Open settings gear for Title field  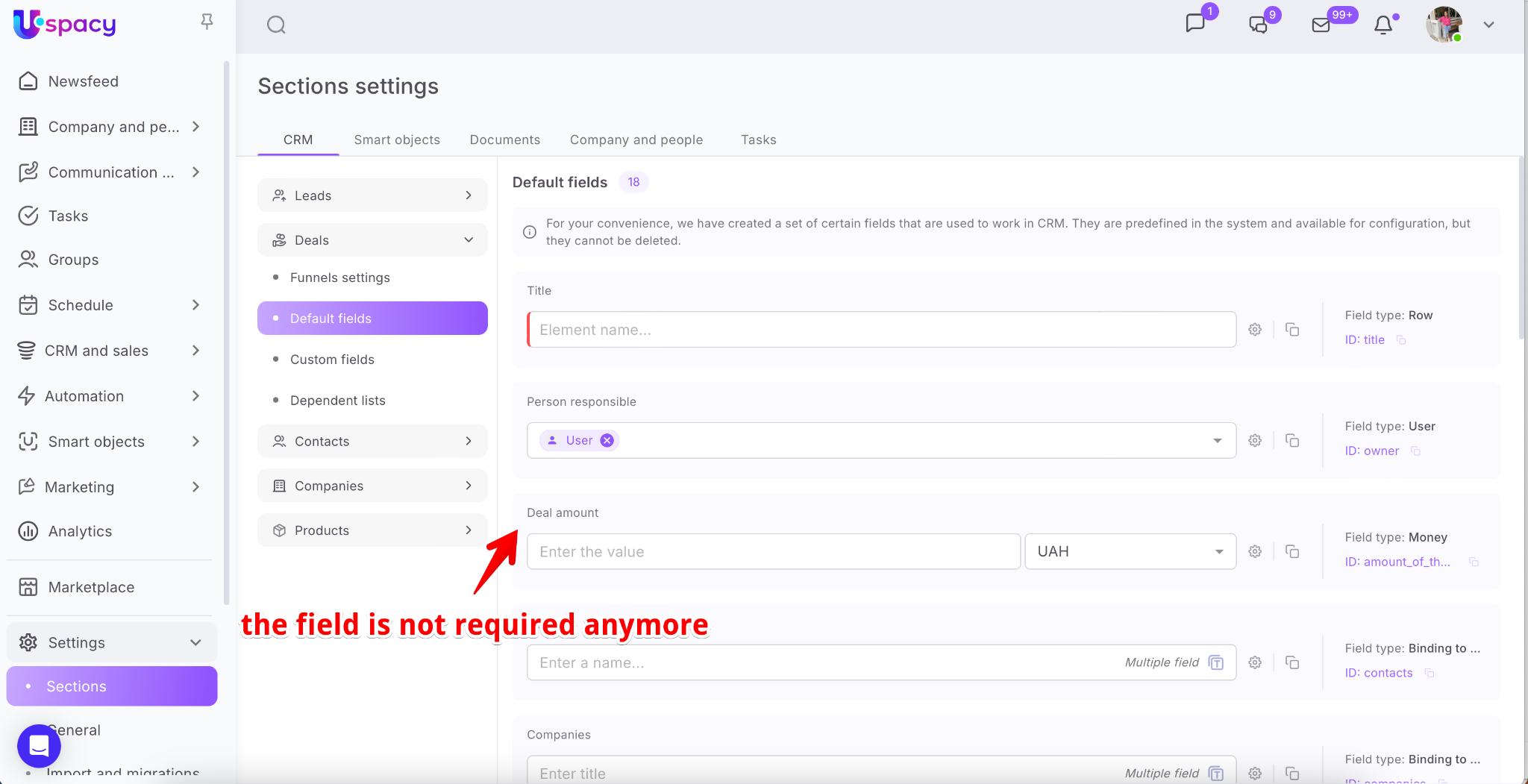point(1255,330)
